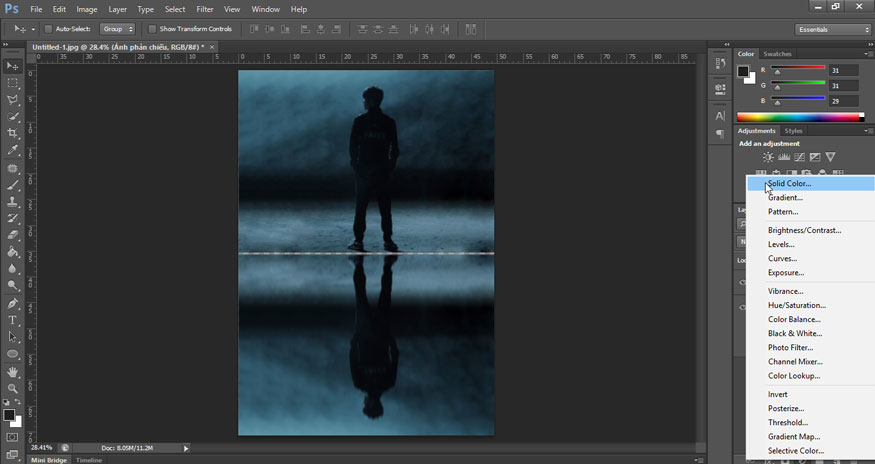Toggle Quick Mask mode

coord(12,437)
